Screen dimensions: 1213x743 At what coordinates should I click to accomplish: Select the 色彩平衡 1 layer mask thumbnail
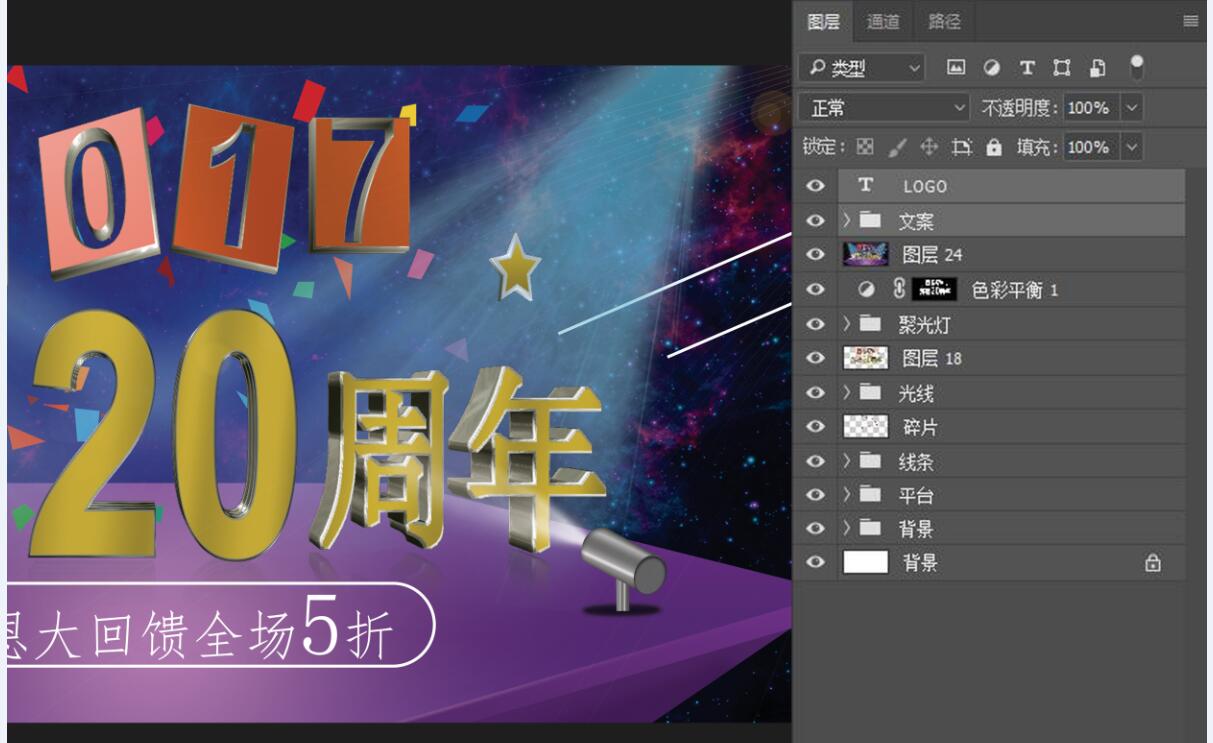935,289
